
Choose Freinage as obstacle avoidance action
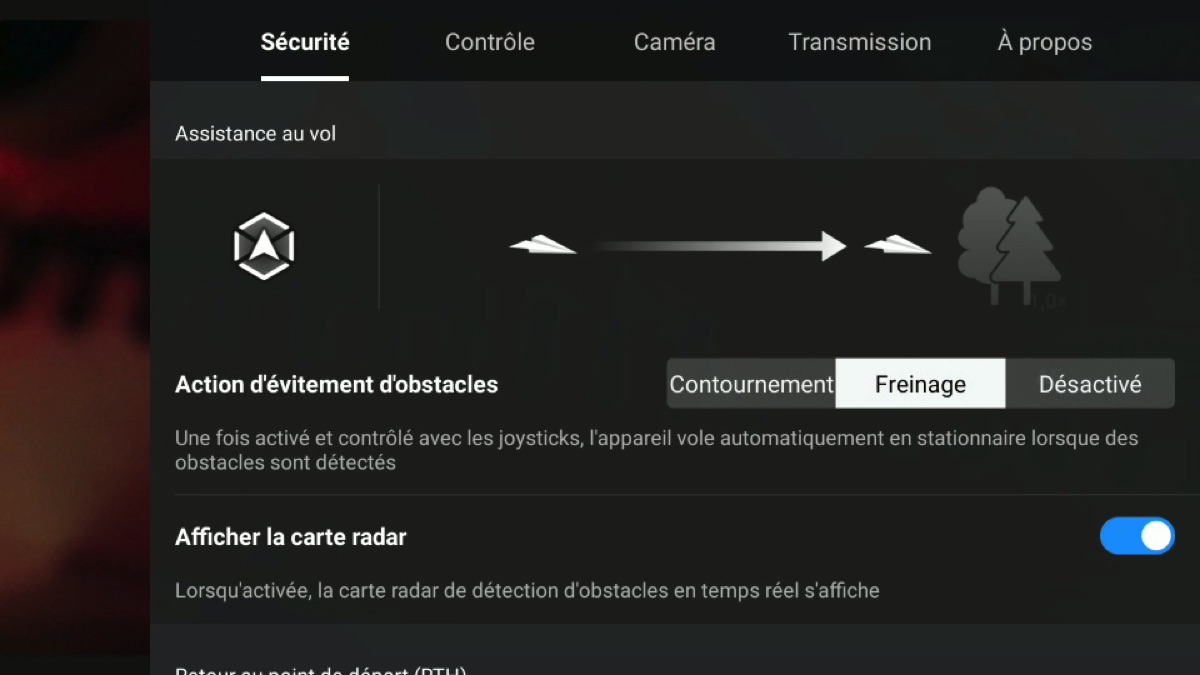920,384
